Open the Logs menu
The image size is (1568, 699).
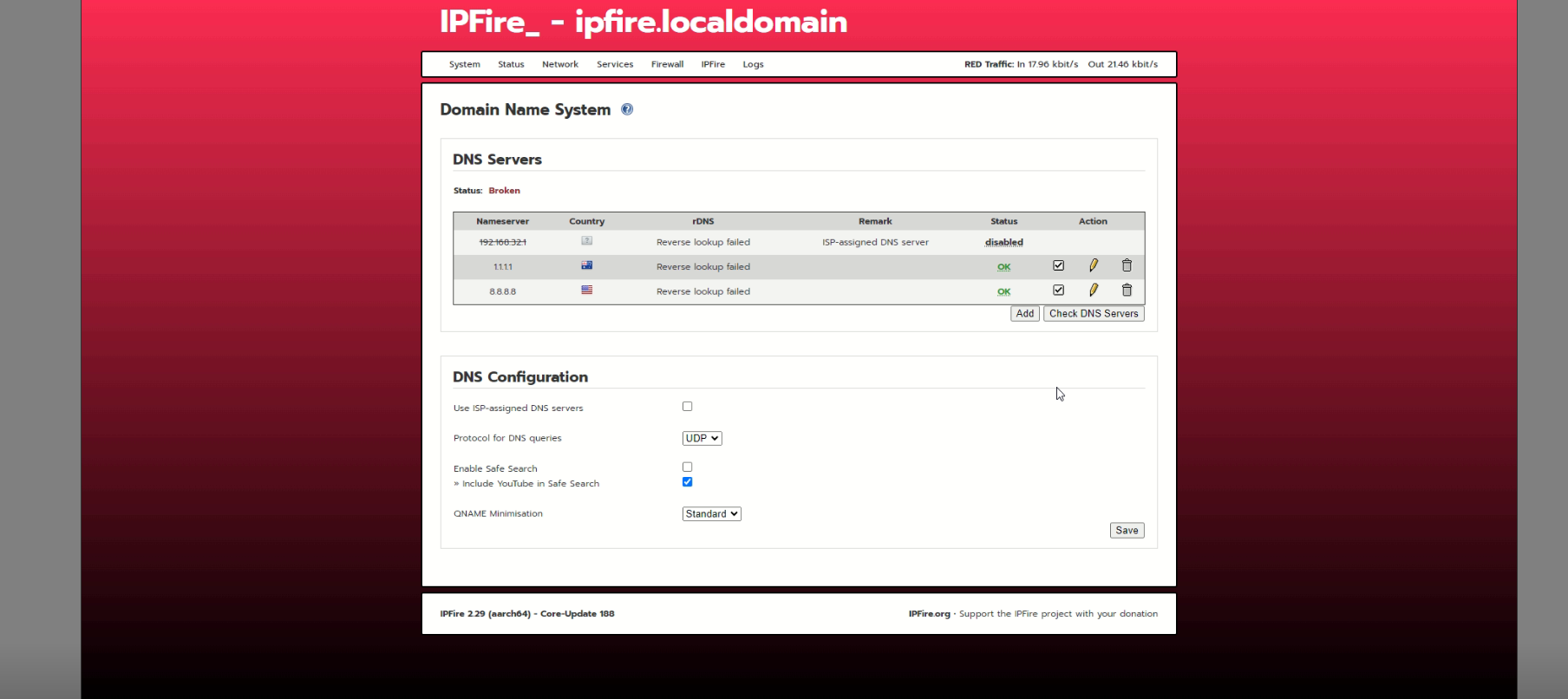[x=753, y=64]
